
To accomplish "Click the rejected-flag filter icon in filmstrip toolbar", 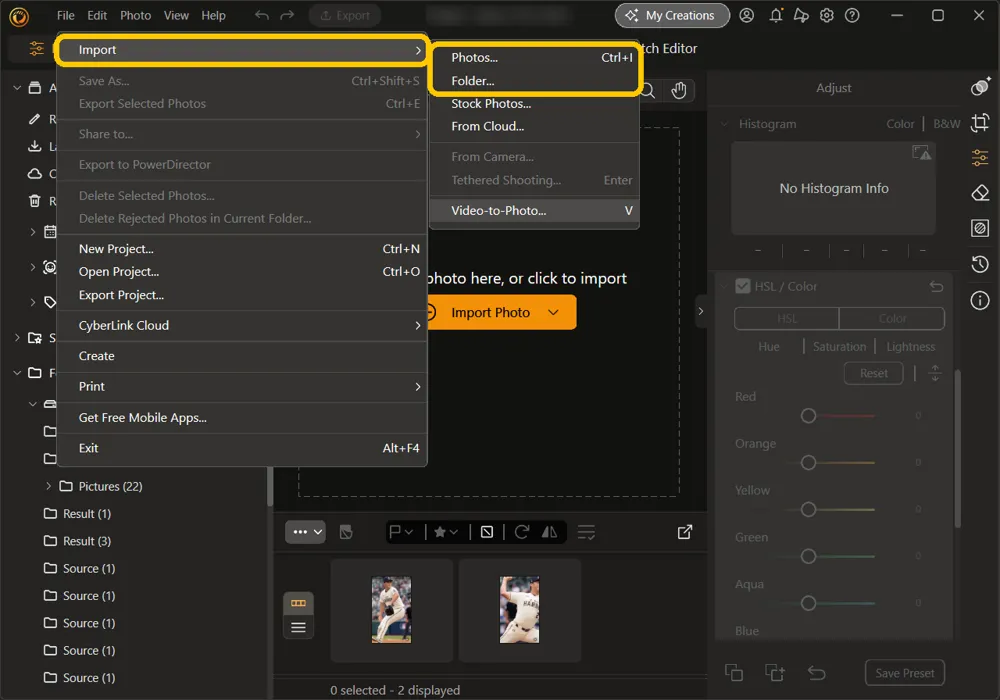I will tap(487, 532).
